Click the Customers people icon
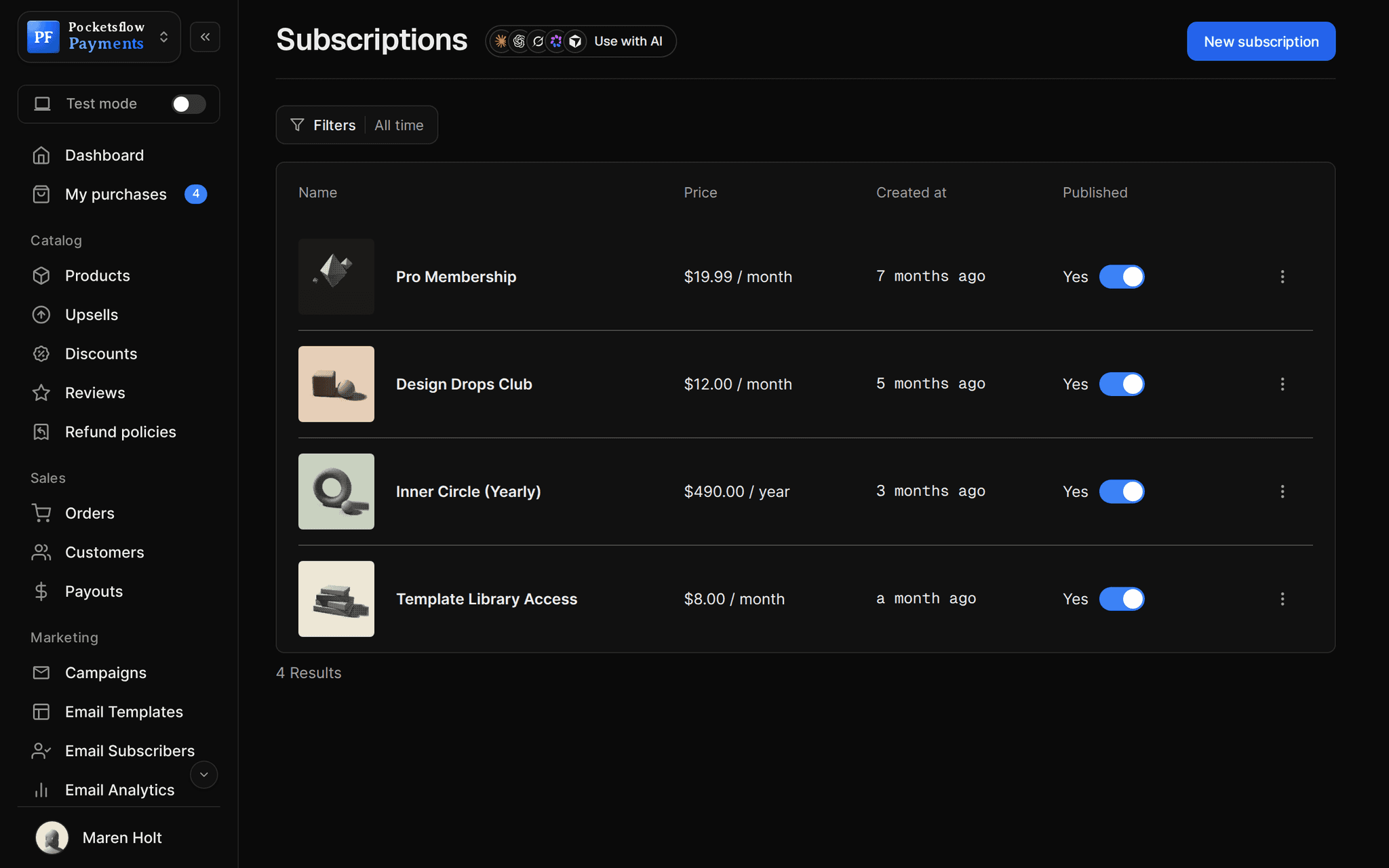The image size is (1389, 868). (41, 553)
